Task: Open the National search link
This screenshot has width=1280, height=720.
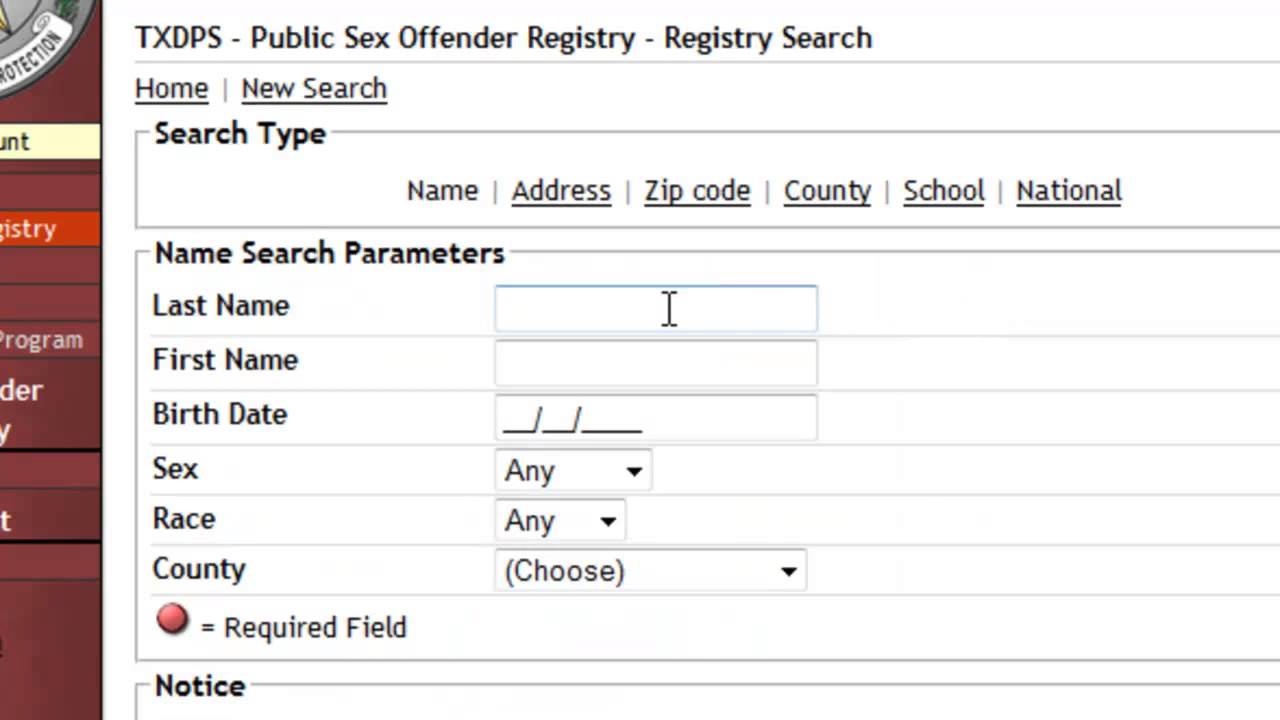Action: (1068, 191)
